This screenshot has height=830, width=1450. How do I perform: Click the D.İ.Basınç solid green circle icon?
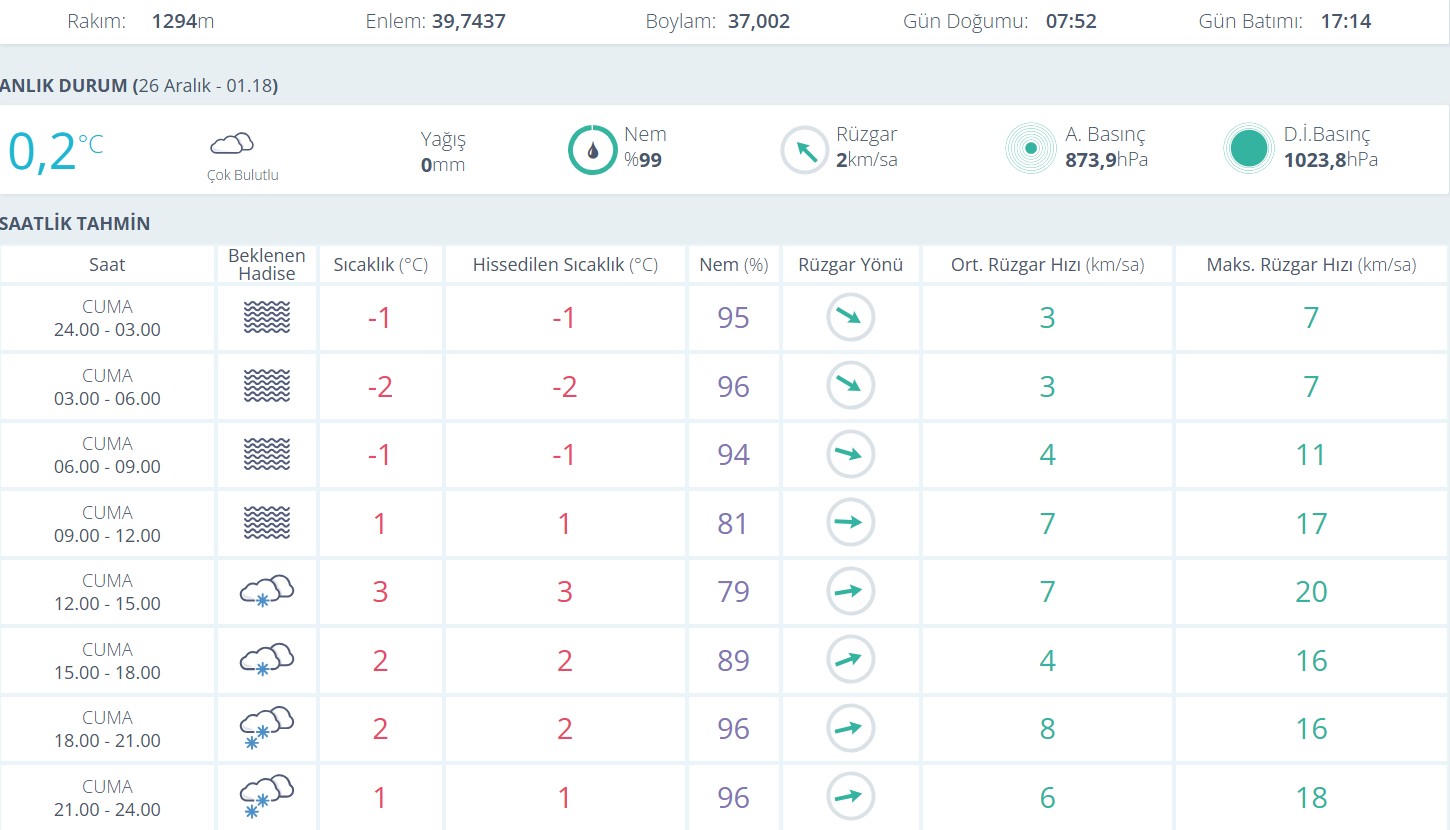pyautogui.click(x=1249, y=149)
